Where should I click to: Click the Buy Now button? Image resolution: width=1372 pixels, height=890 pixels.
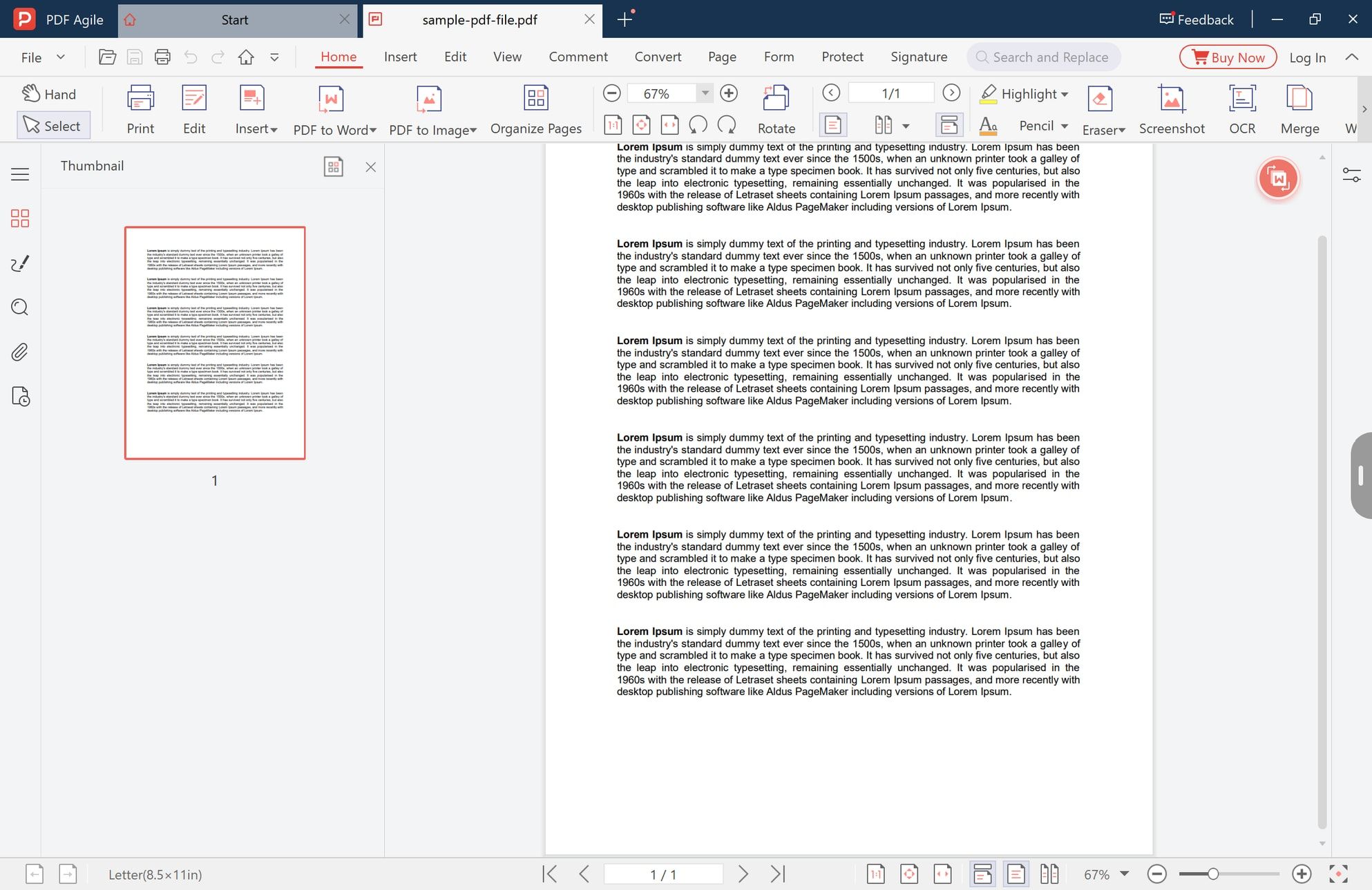pos(1228,57)
